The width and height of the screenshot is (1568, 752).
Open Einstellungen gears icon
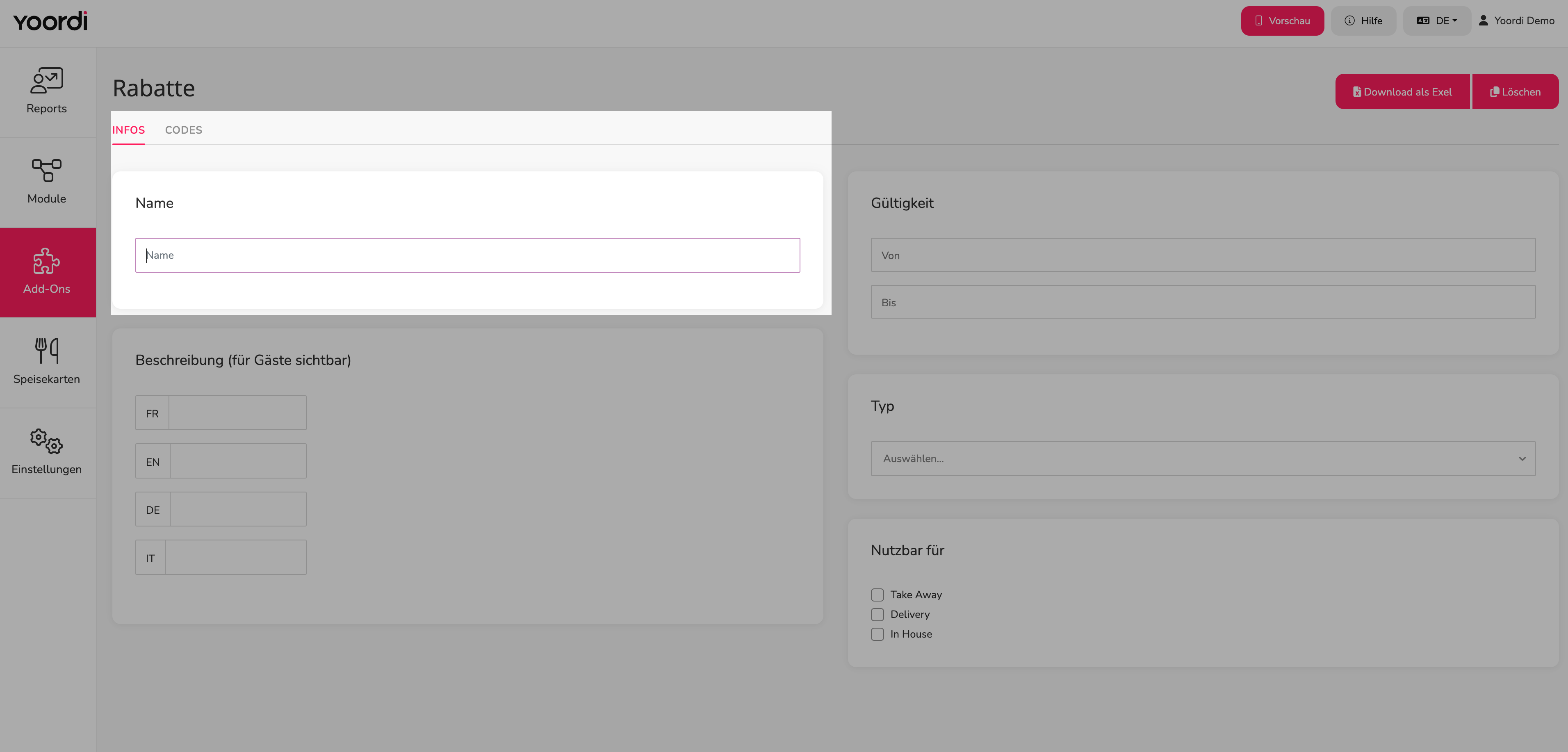point(47,441)
